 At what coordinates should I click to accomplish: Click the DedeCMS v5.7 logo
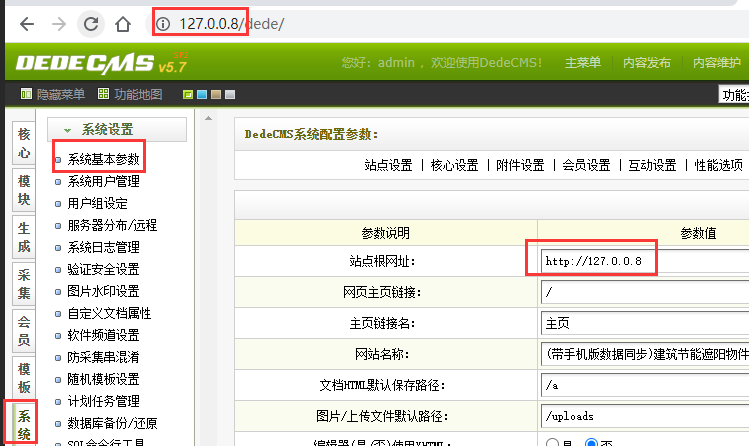pyautogui.click(x=100, y=64)
